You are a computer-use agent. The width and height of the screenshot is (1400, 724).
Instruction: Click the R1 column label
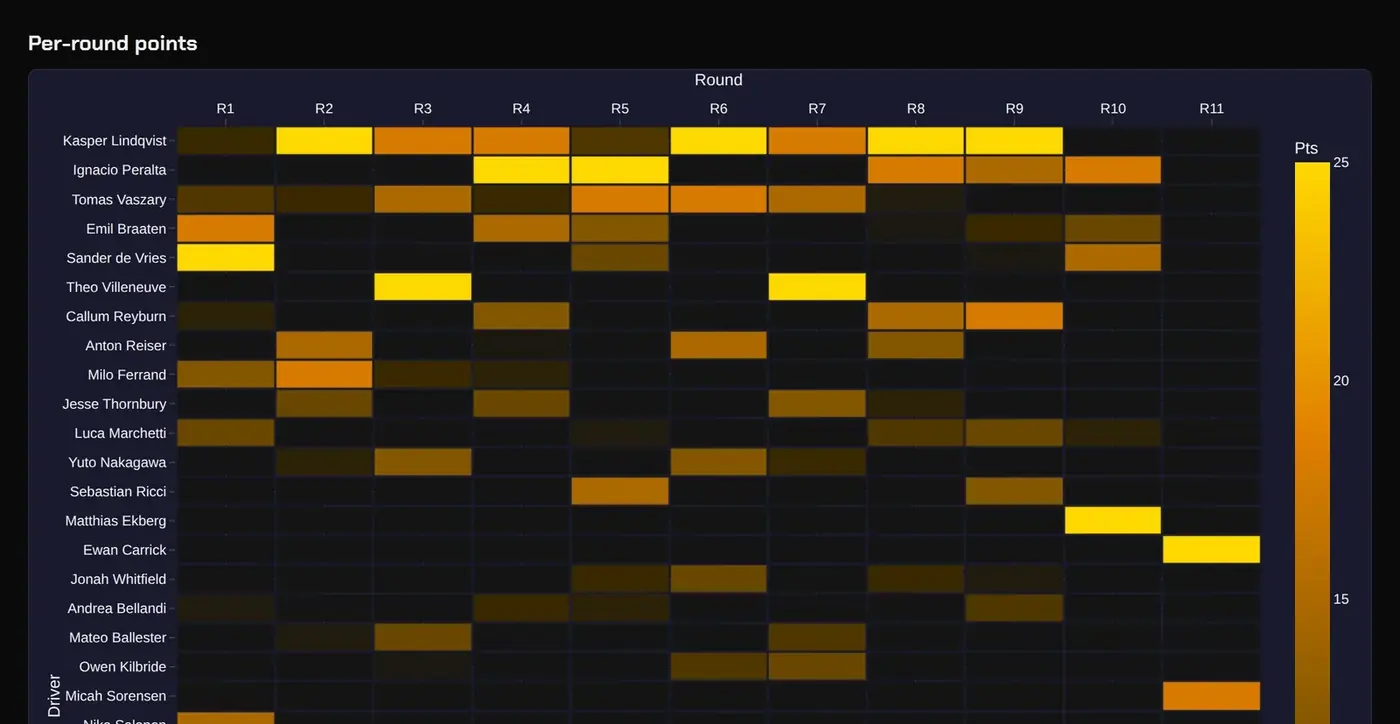(226, 108)
